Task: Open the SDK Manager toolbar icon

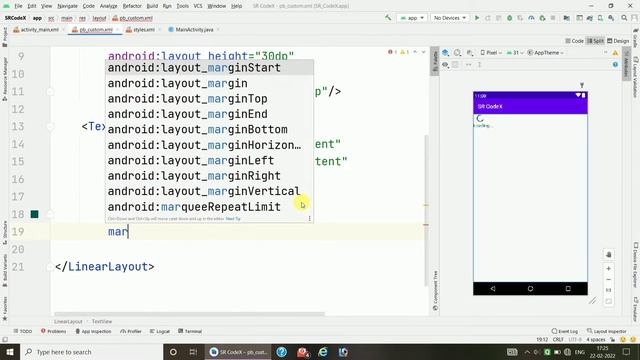Action: tap(611, 18)
